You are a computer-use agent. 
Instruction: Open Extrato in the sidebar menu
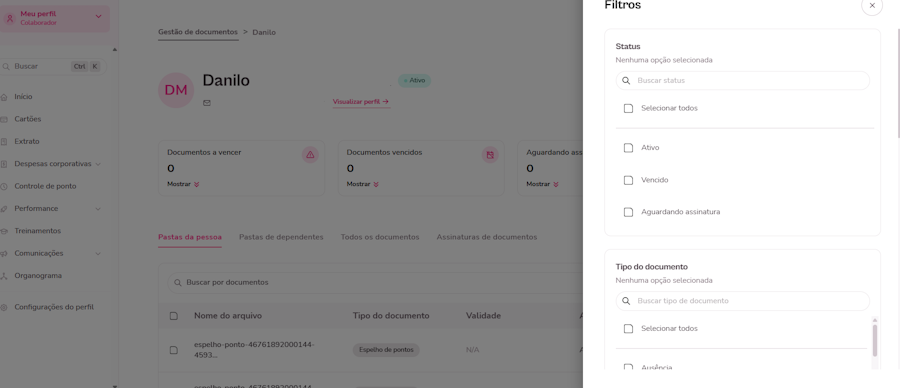(x=27, y=142)
